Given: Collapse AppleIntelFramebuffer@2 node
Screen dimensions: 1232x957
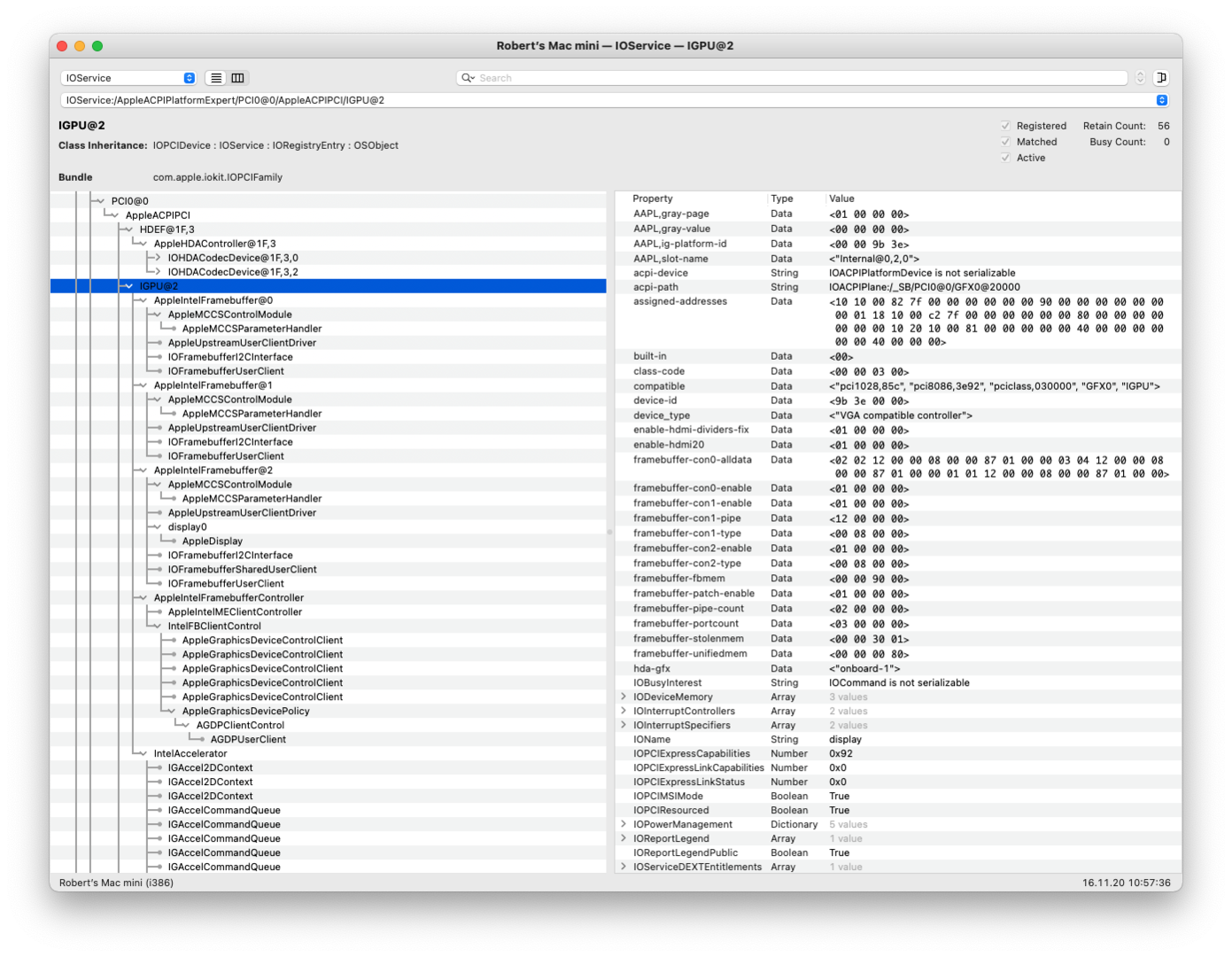Looking at the screenshot, I should (x=143, y=471).
